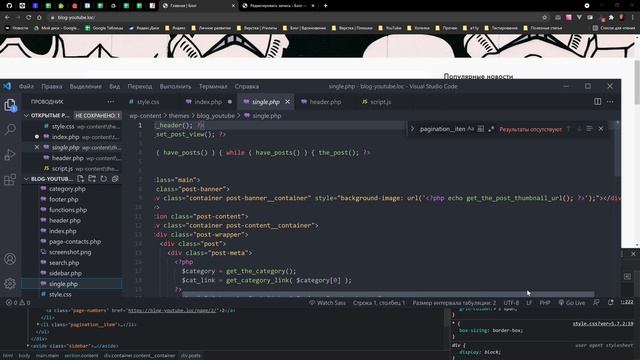Toggle Match Whole Word in the find widget
Screen dimensions: 640x360
coord(481,129)
